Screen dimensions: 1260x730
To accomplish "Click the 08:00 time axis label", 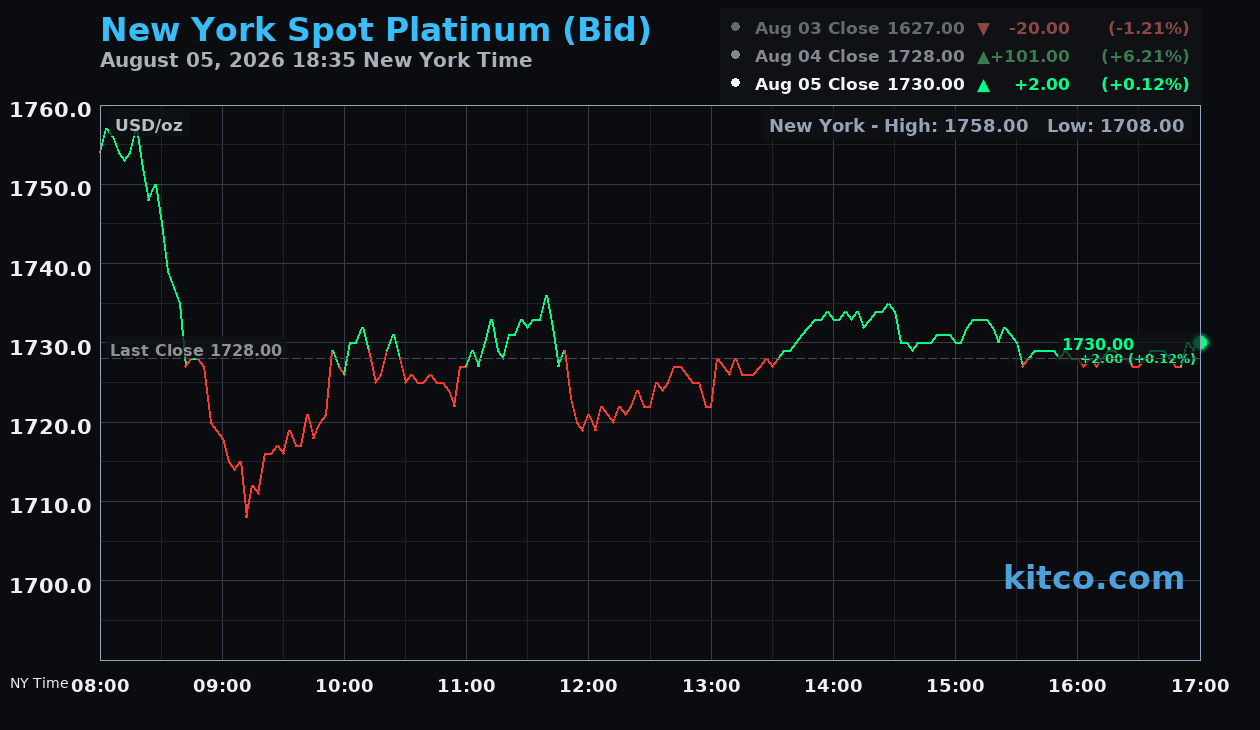I will [100, 686].
